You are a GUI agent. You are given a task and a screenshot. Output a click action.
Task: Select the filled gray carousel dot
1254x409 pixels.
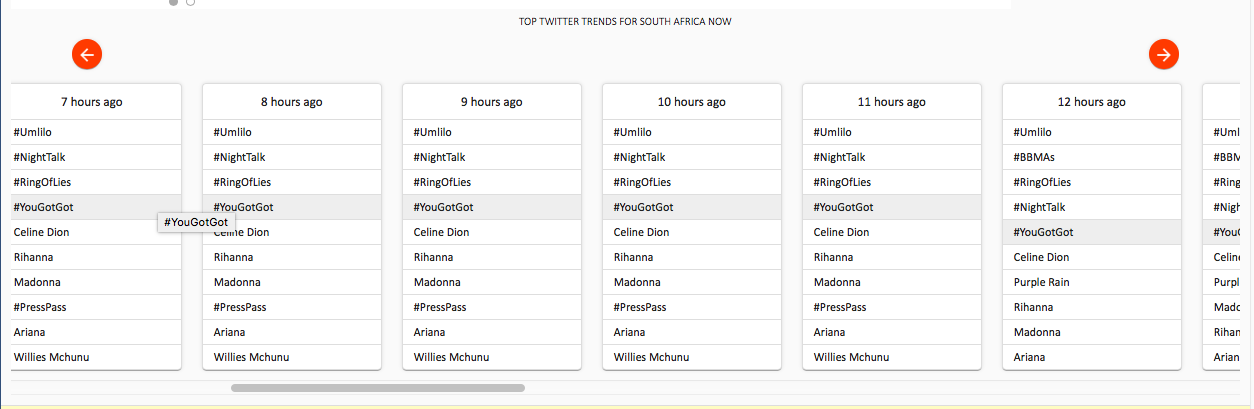[174, 2]
